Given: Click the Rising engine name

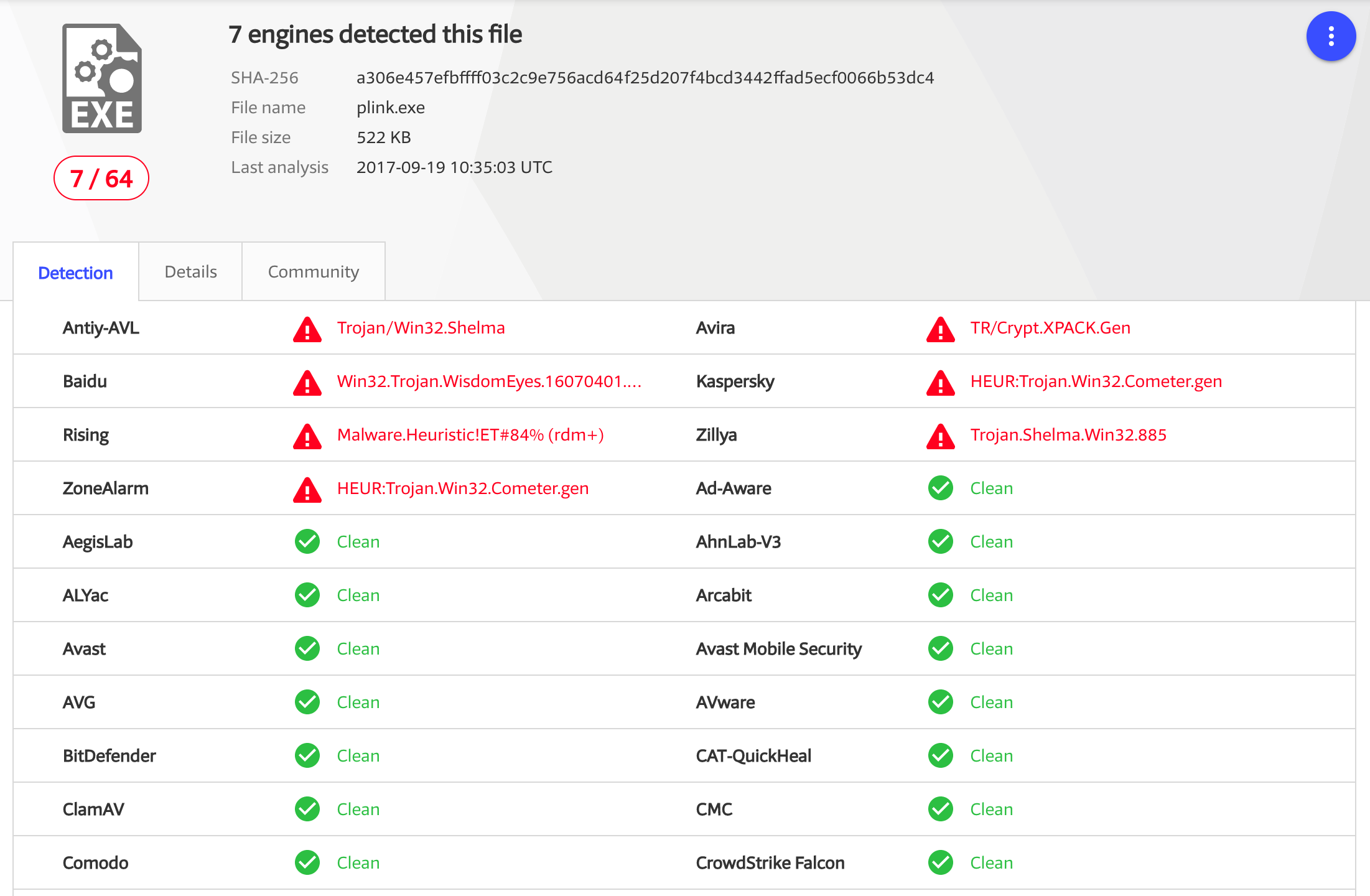Looking at the screenshot, I should click(x=86, y=435).
